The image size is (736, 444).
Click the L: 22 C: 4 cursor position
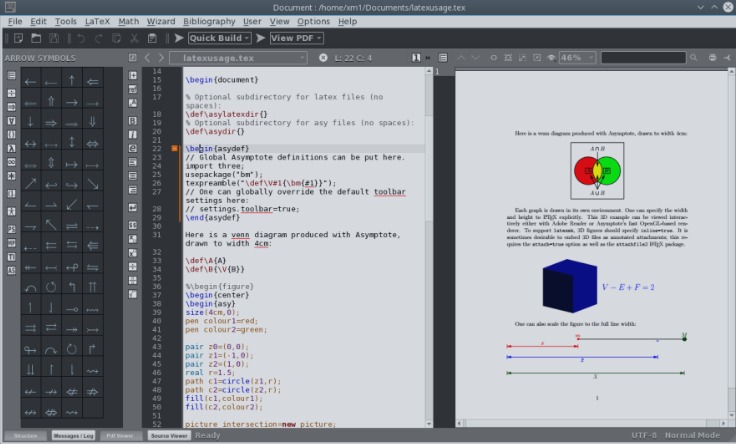[x=353, y=58]
